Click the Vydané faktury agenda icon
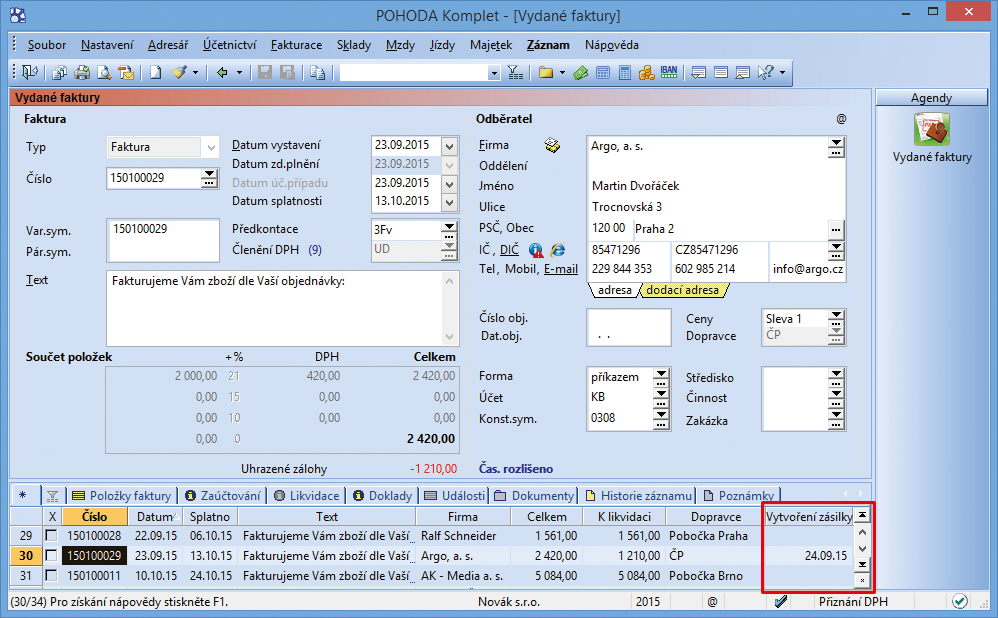 click(932, 129)
